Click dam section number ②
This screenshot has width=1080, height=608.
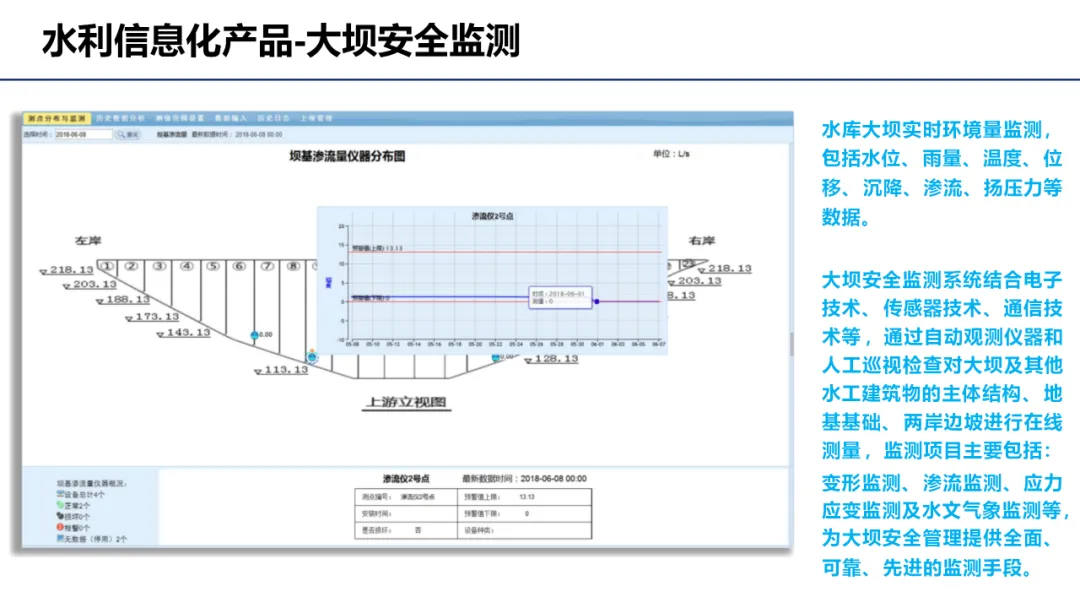tap(132, 266)
